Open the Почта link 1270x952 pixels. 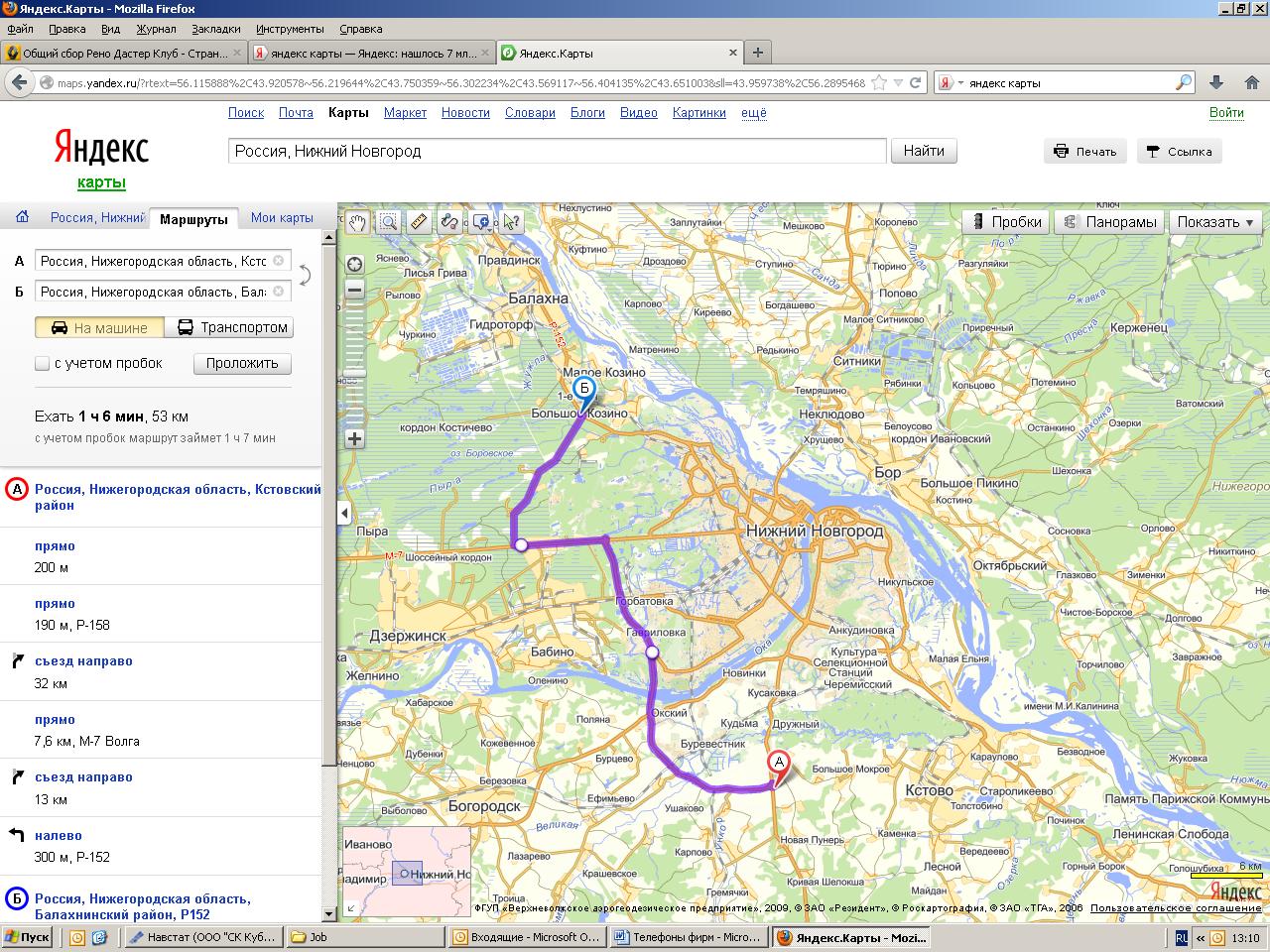click(296, 113)
